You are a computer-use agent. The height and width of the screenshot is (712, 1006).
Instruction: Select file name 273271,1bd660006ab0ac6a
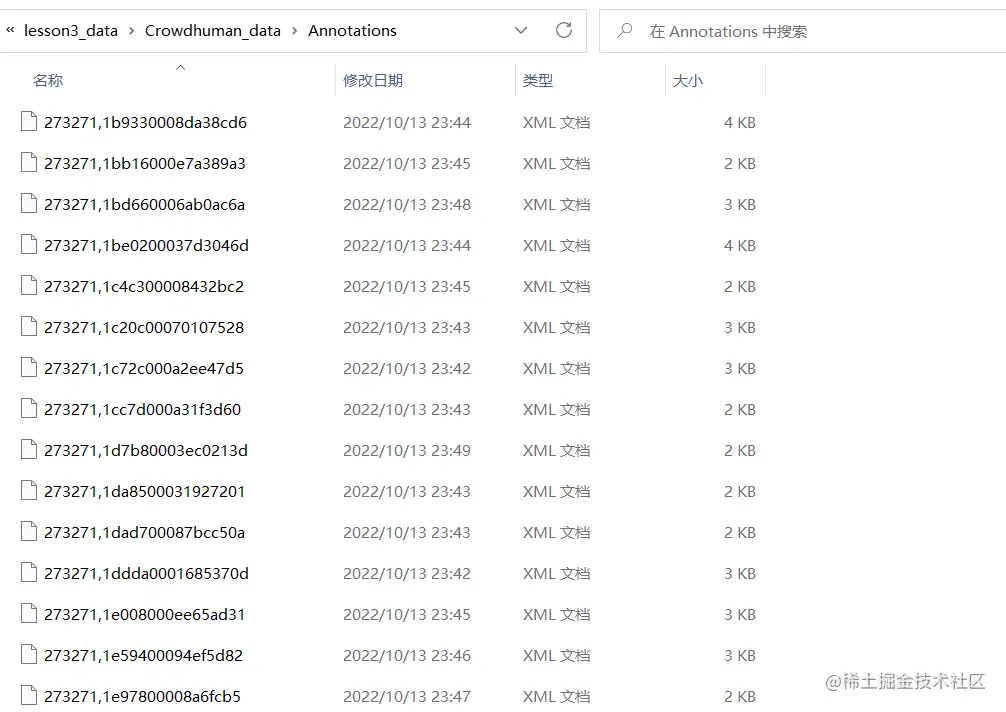click(x=144, y=205)
